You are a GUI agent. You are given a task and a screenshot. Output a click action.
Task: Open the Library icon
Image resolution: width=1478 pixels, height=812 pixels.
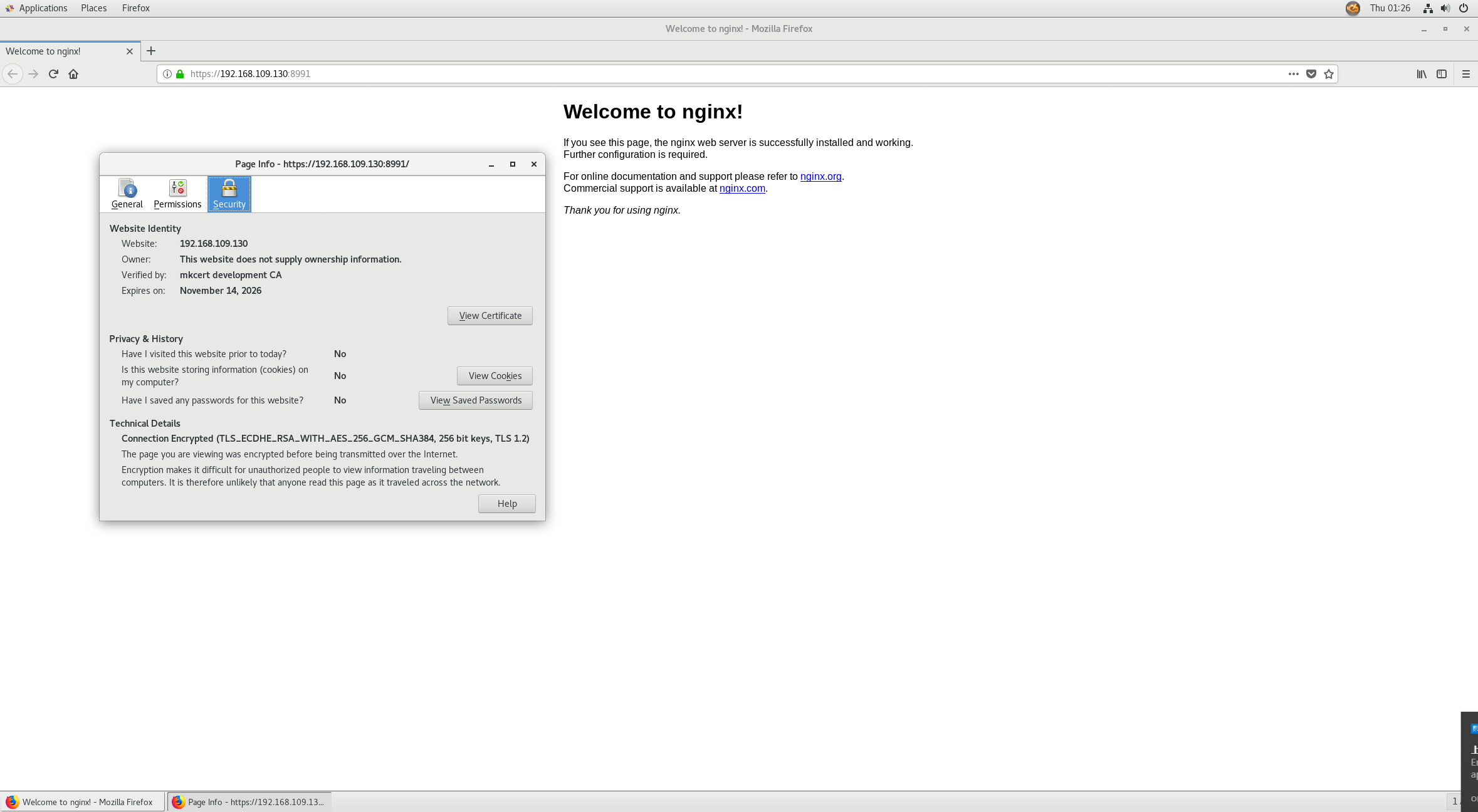(x=1422, y=74)
